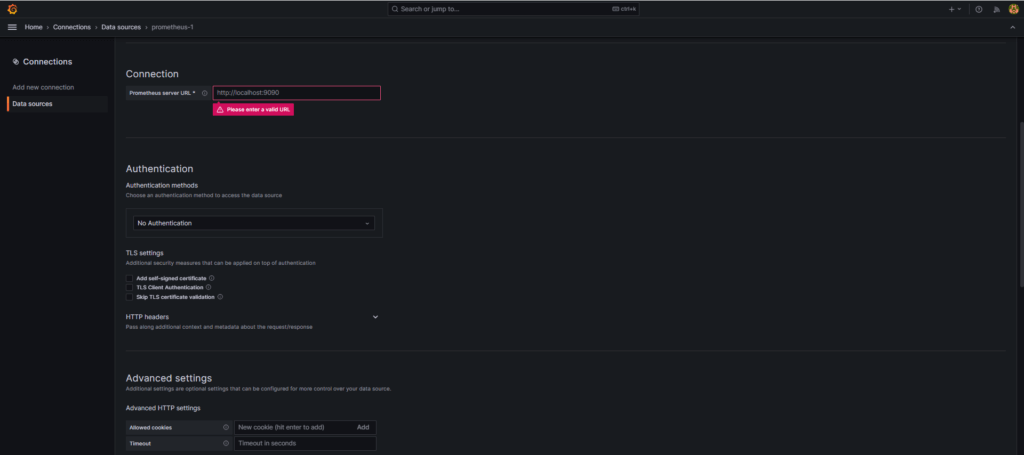Select Data sources in the sidebar
The height and width of the screenshot is (455, 1024).
click(57, 104)
